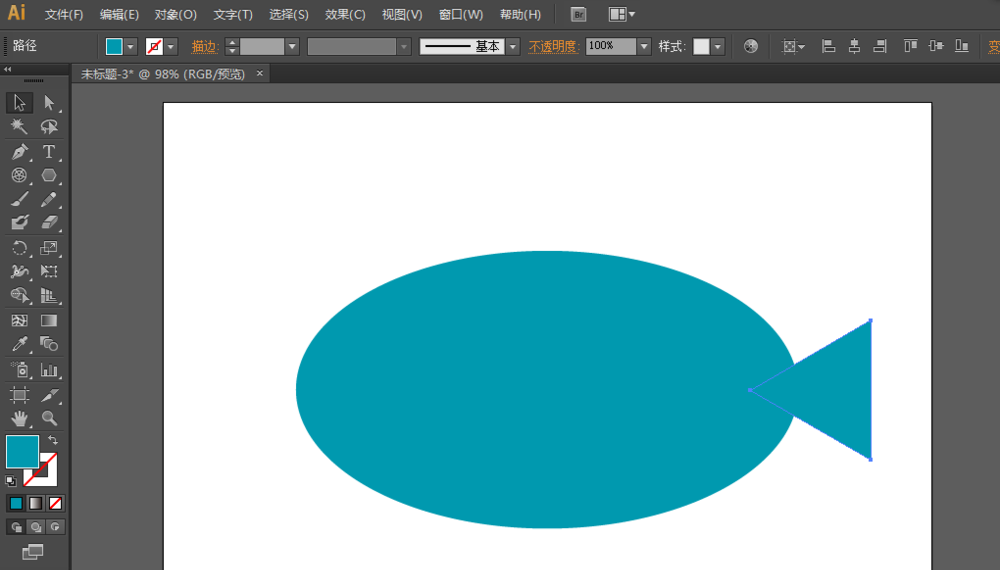Pick the Eyedropper tool

pos(19,345)
